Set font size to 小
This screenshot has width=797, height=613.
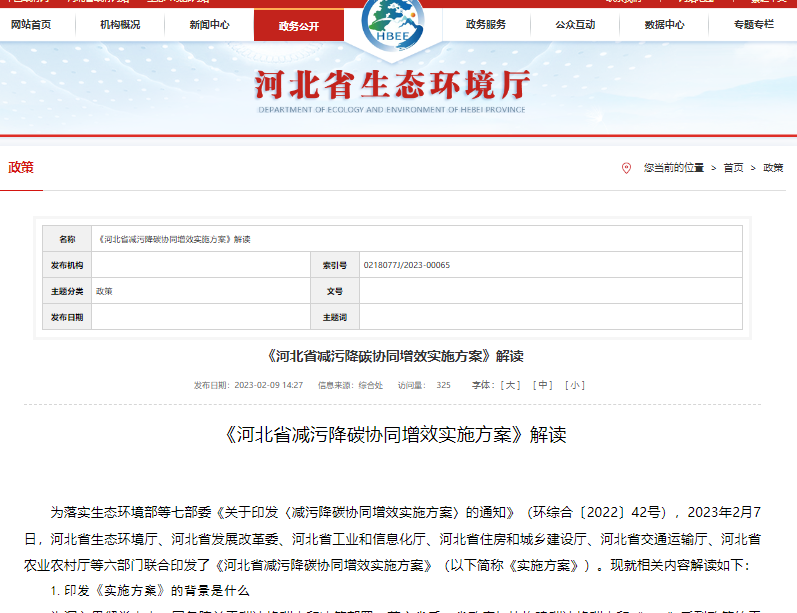click(x=575, y=385)
